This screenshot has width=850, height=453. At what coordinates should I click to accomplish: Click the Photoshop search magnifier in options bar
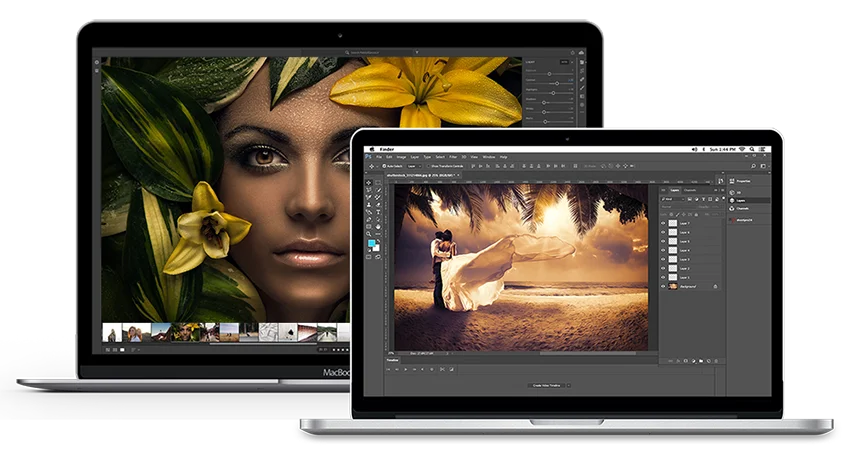[x=754, y=166]
